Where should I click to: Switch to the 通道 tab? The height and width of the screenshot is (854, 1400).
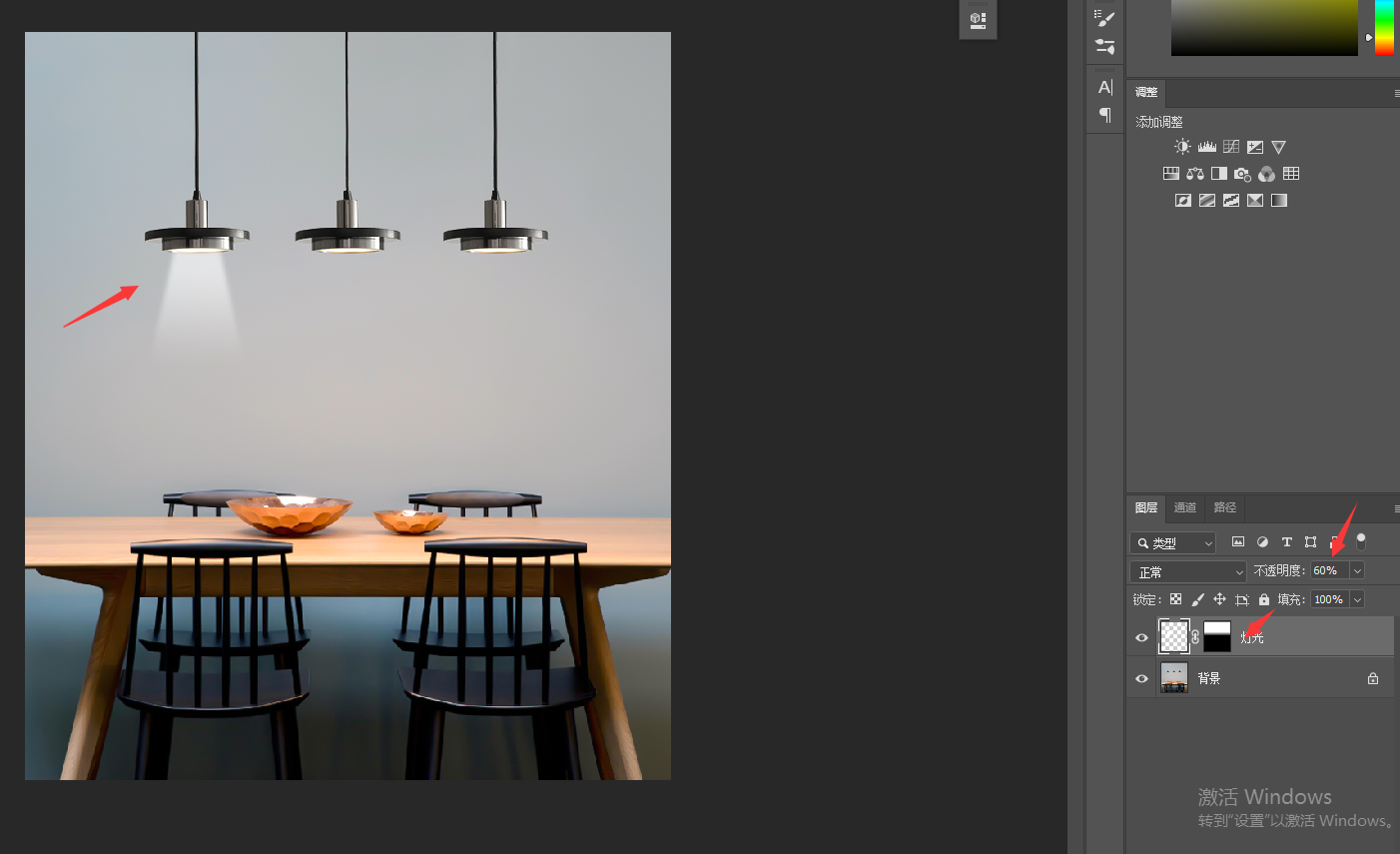(1185, 507)
